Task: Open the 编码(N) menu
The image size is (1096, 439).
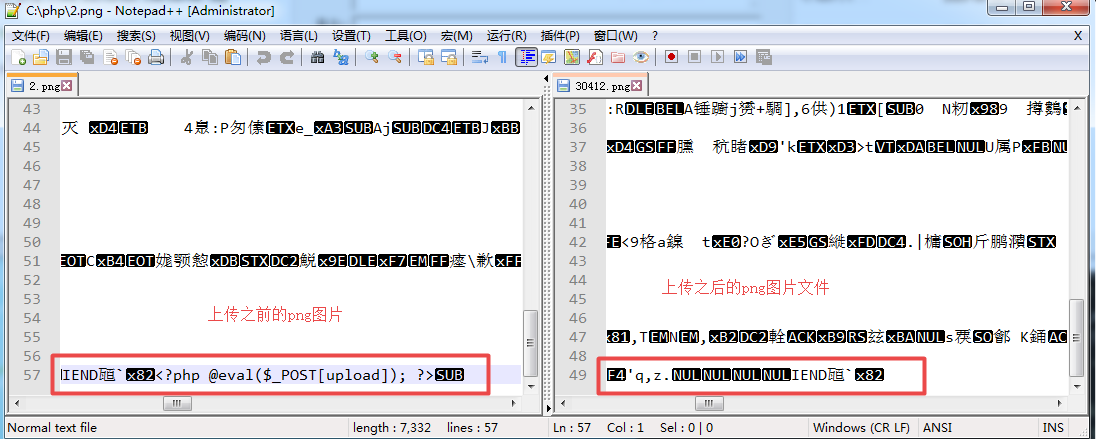Action: coord(244,36)
